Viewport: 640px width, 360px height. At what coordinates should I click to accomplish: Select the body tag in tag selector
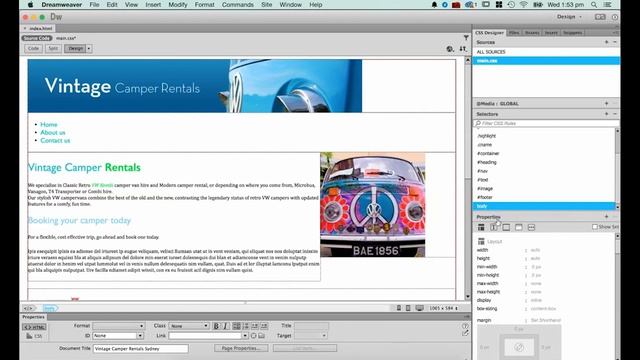(x=50, y=308)
